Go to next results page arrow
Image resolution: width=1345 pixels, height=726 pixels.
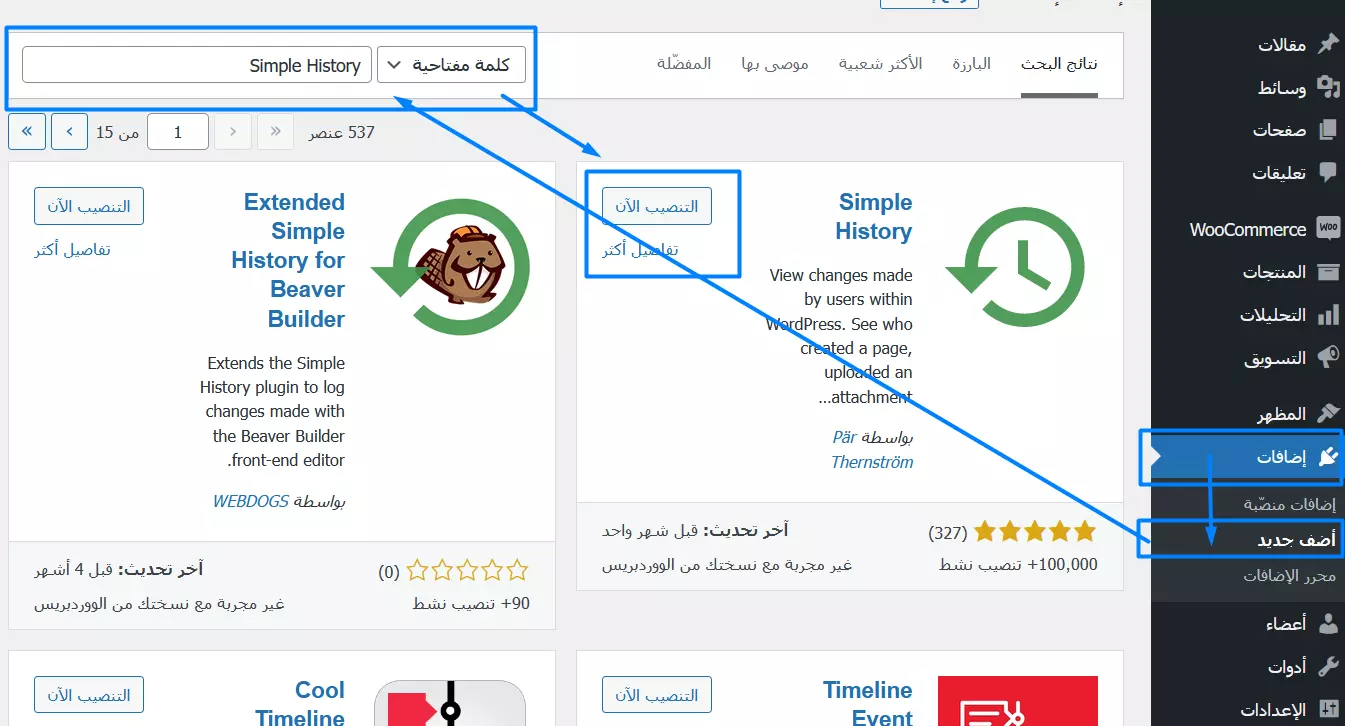click(70, 131)
